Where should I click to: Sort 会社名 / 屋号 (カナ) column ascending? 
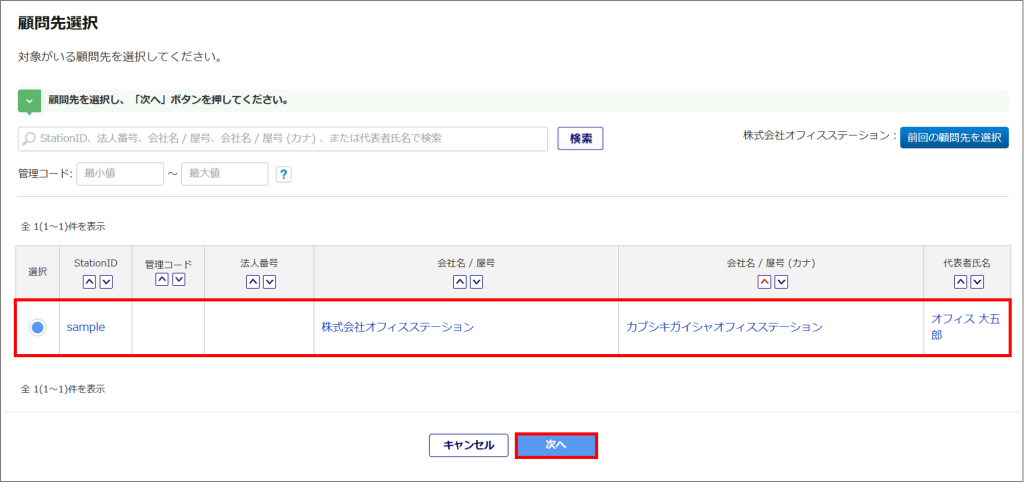click(763, 282)
